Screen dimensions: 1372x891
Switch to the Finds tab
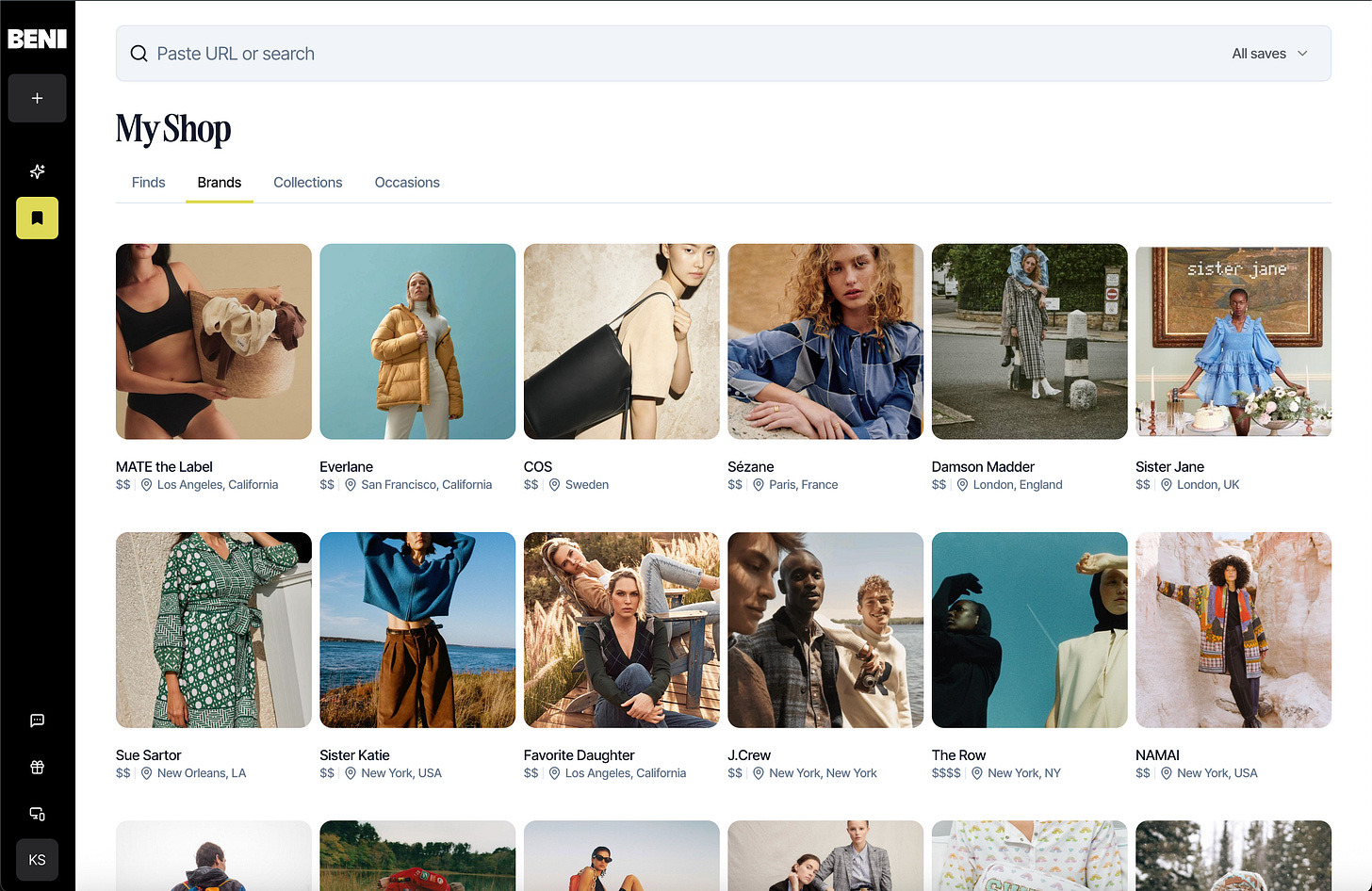[148, 183]
